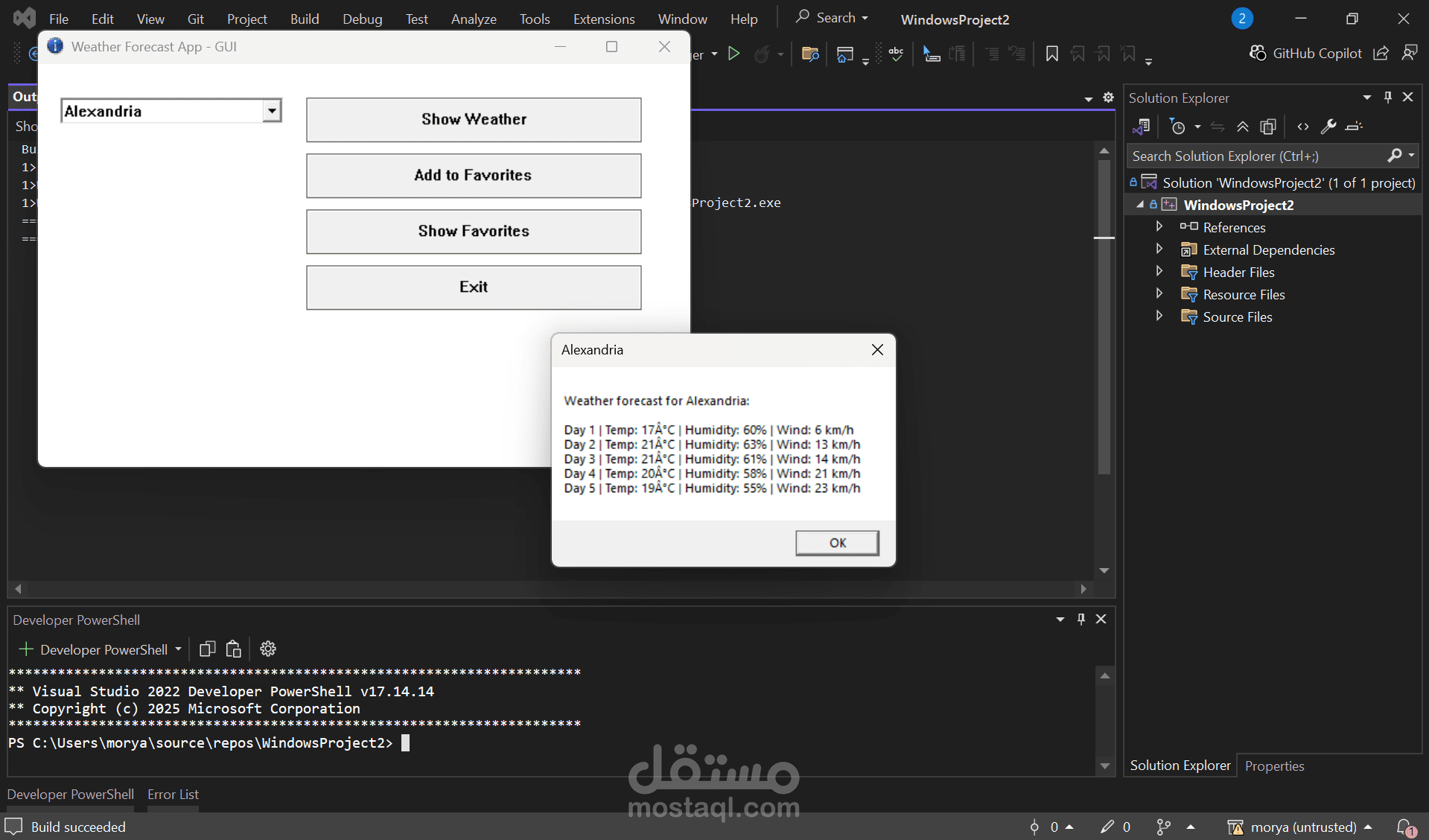Click the Pending Changes Filter clock icon
This screenshot has height=840, width=1429.
[x=1177, y=127]
